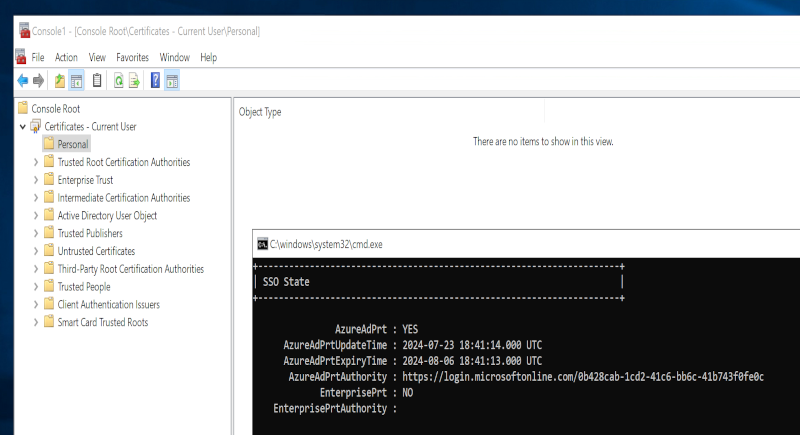800x435 pixels.
Task: Open the View menu
Action: tap(97, 58)
